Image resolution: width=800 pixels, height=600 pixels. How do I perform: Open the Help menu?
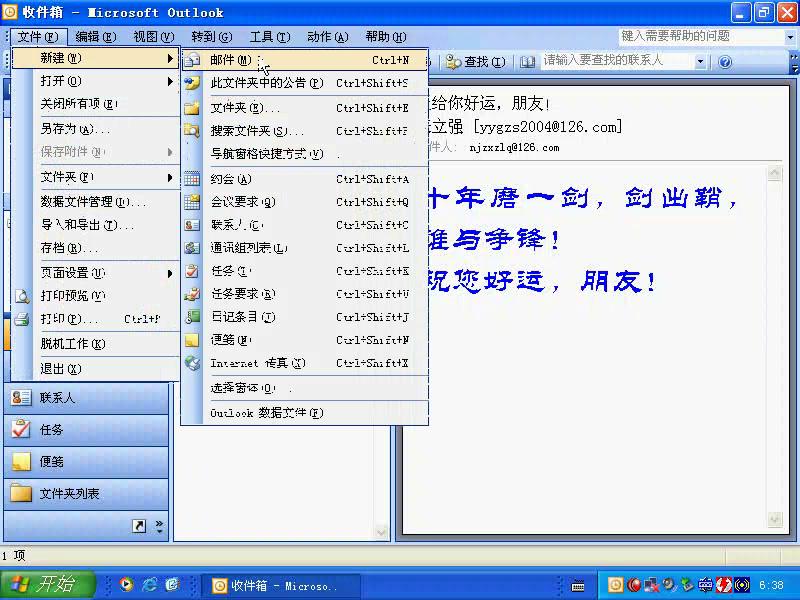coord(386,37)
